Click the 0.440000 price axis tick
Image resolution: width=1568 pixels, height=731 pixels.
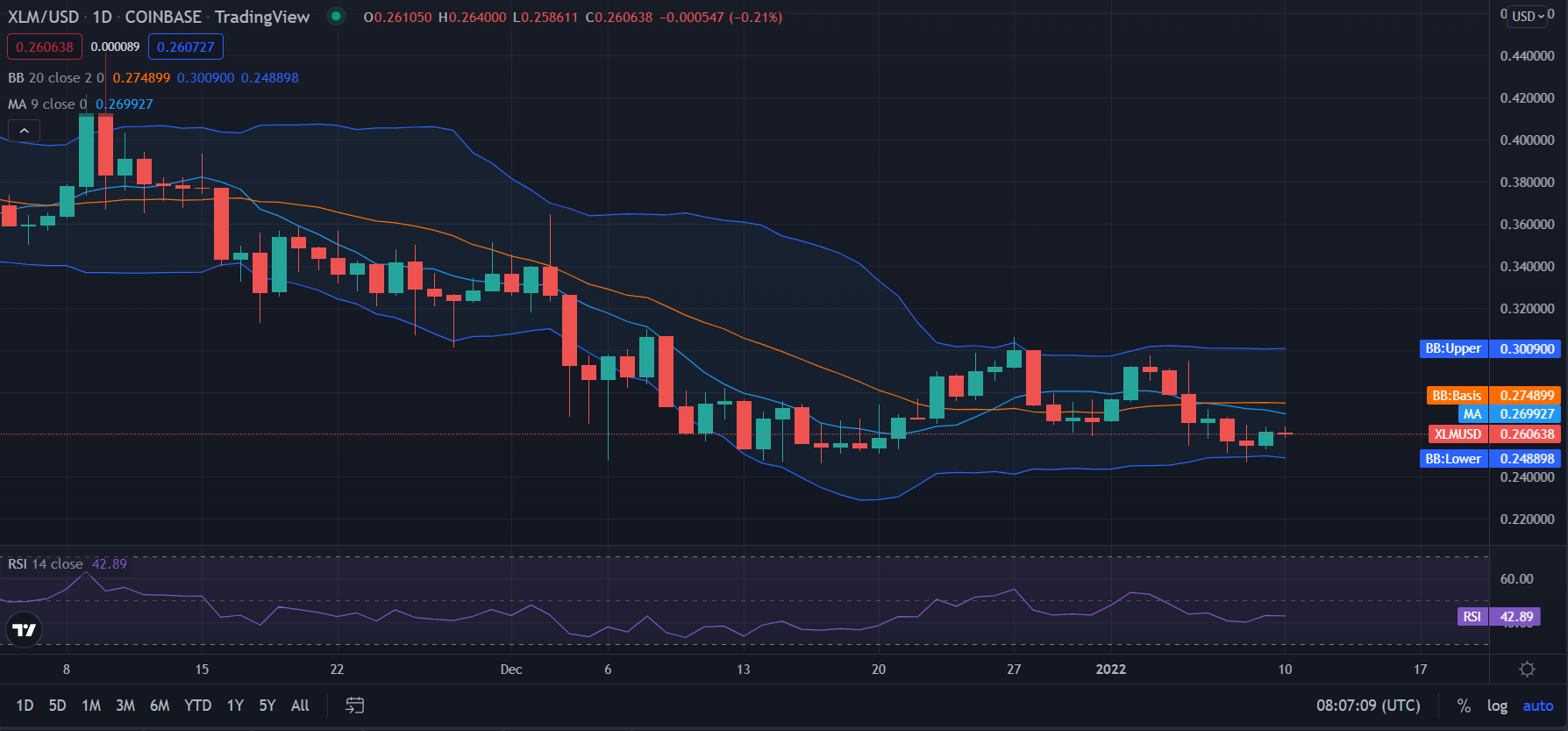click(x=1528, y=55)
